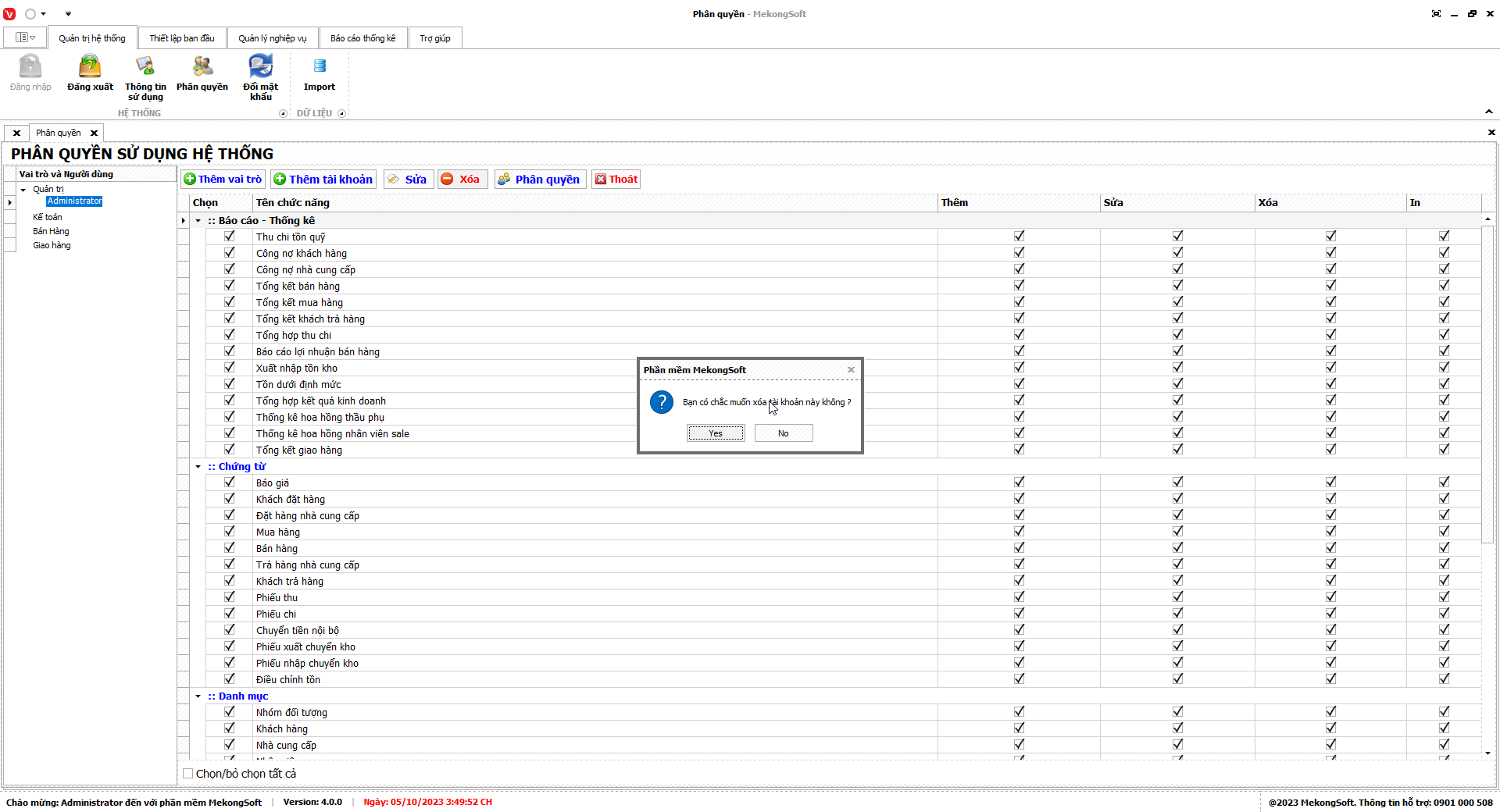Toggle In checkbox for Mua hàng row
The width and height of the screenshot is (1500, 812).
pyautogui.click(x=1445, y=531)
